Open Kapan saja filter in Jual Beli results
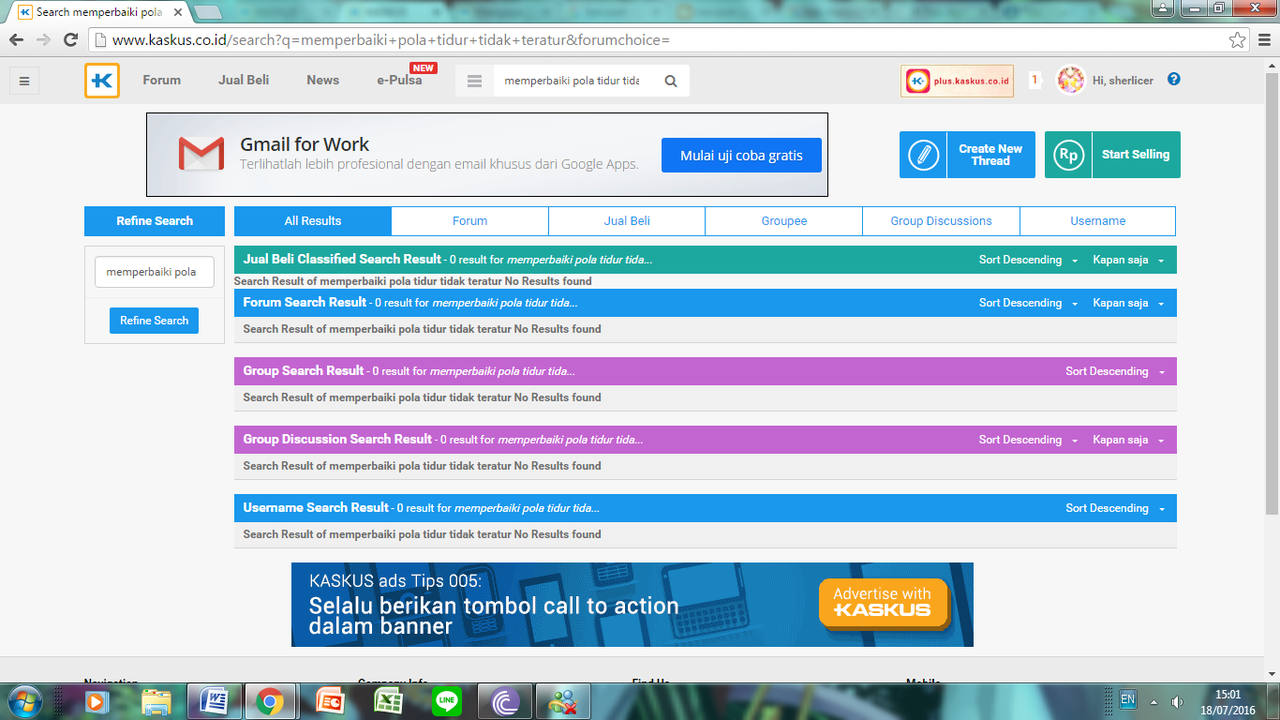The height and width of the screenshot is (720, 1280). 1129,260
